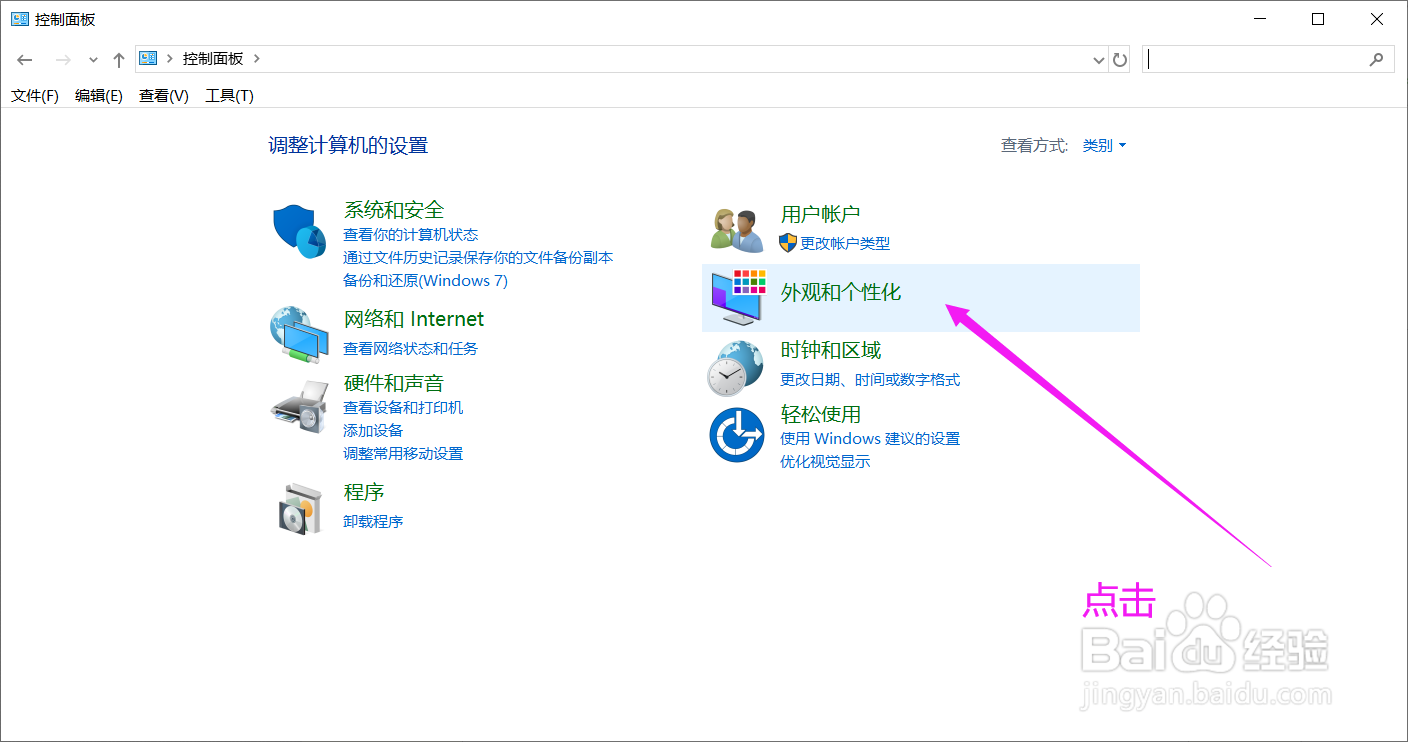
Task: Click the 用户帐户 people icon
Action: 736,227
